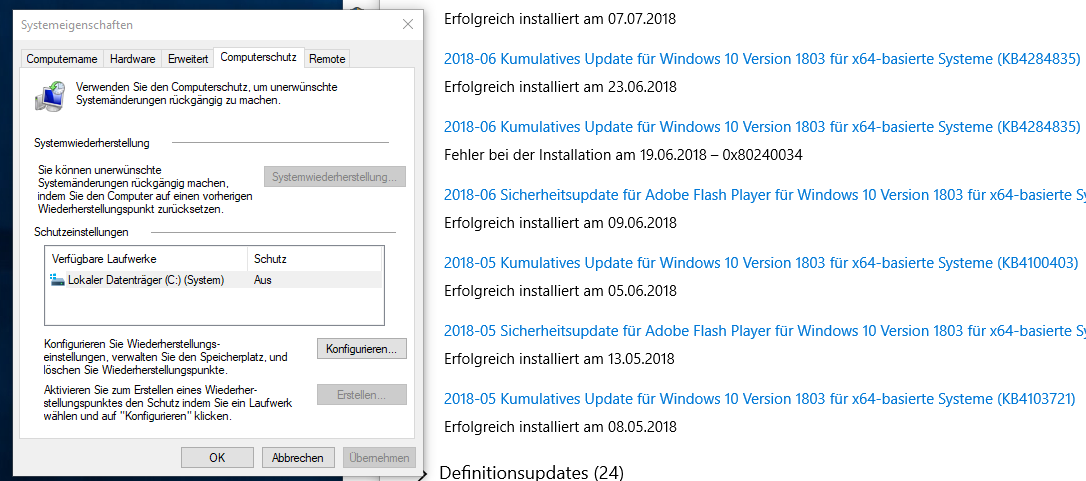This screenshot has width=1086, height=481.
Task: Open the Remote tab
Action: click(327, 59)
